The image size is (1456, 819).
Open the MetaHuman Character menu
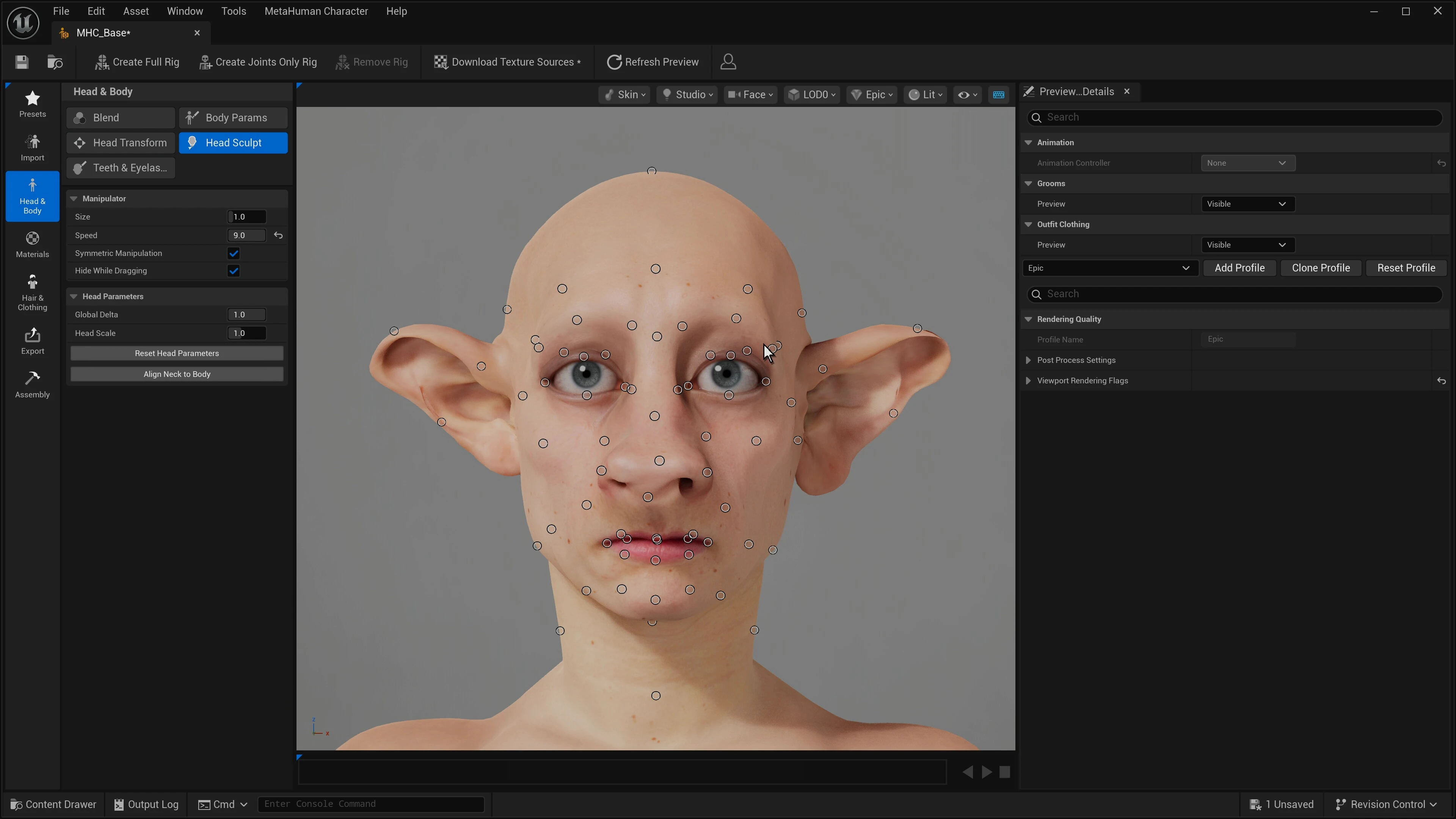[x=316, y=11]
